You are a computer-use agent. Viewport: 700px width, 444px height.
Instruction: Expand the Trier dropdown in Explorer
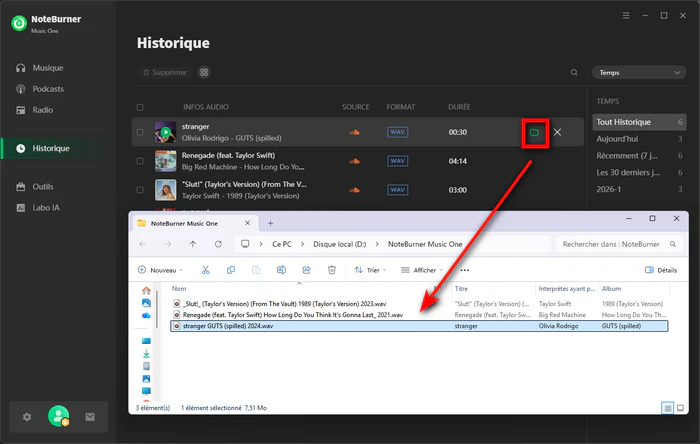click(x=369, y=270)
